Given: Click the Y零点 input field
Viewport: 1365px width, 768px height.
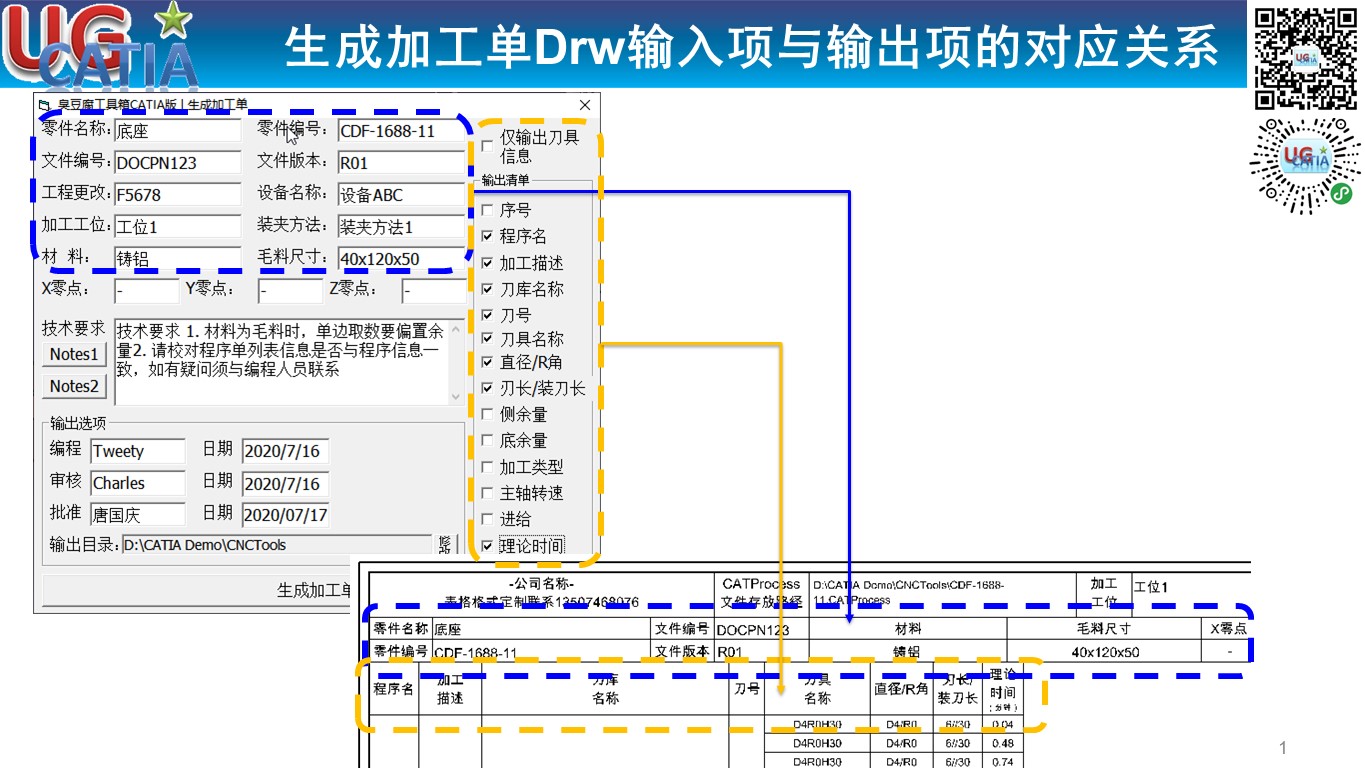Looking at the screenshot, I should point(290,291).
